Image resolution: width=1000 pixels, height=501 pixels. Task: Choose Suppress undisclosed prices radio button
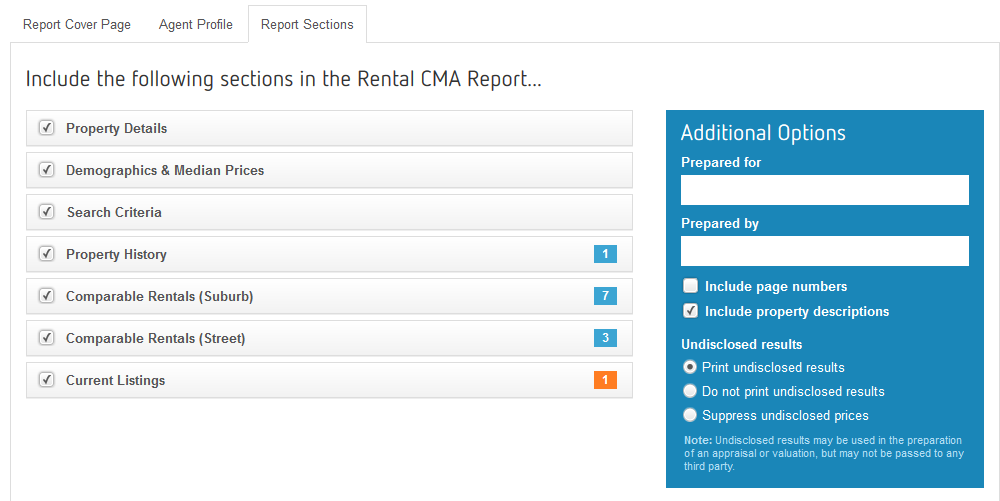point(690,415)
